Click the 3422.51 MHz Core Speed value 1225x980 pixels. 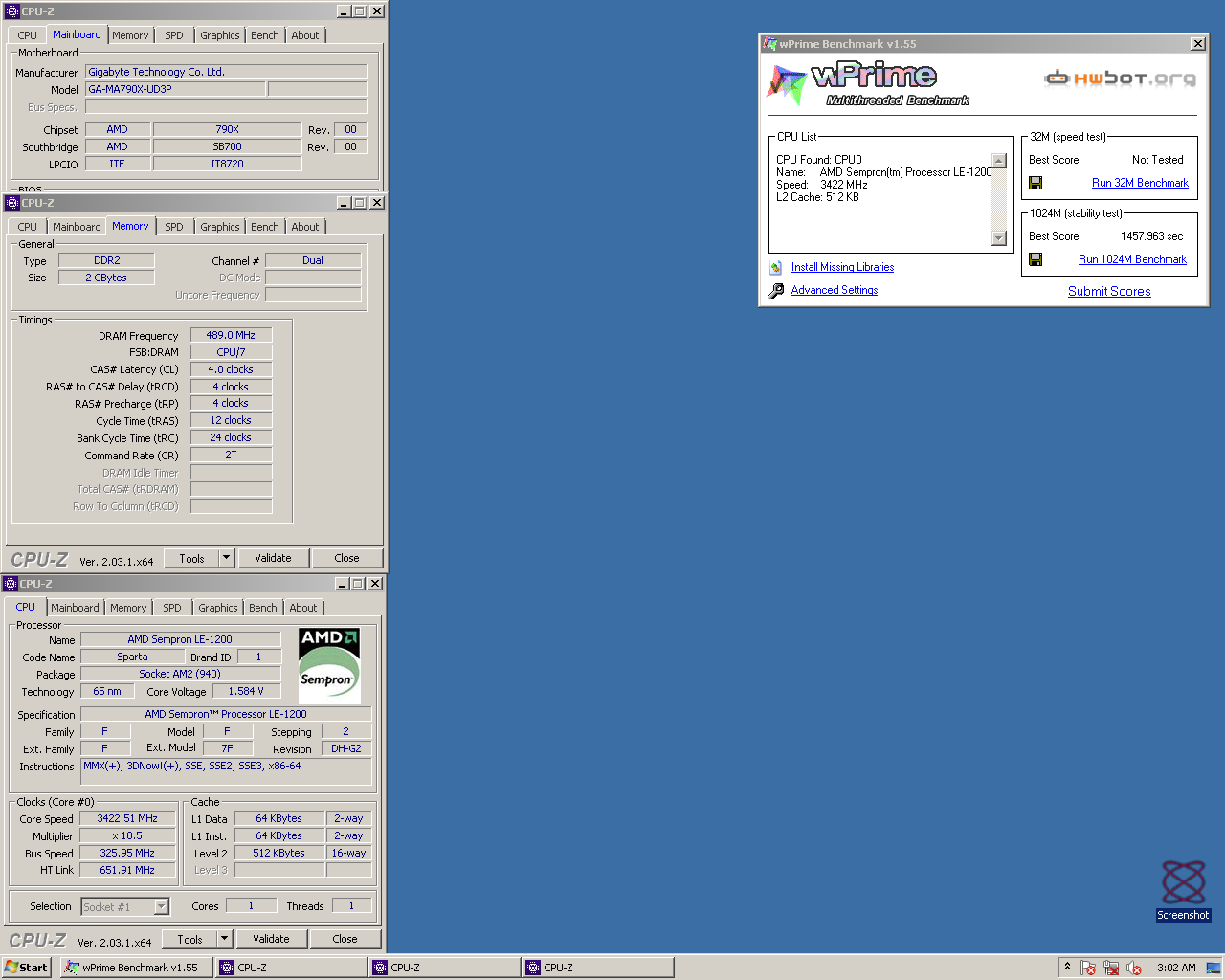point(127,818)
